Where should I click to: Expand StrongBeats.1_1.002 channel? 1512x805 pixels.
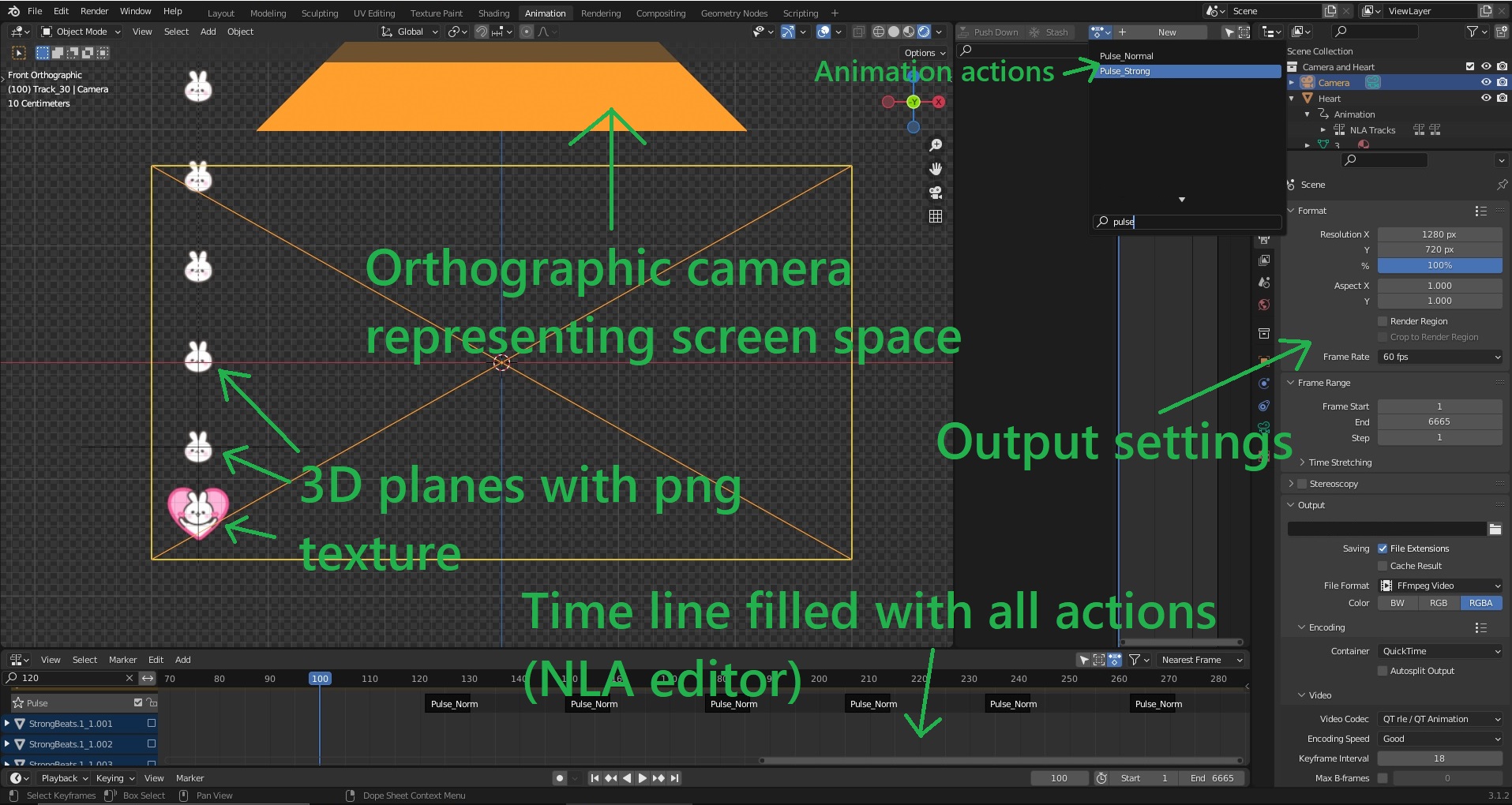7,743
